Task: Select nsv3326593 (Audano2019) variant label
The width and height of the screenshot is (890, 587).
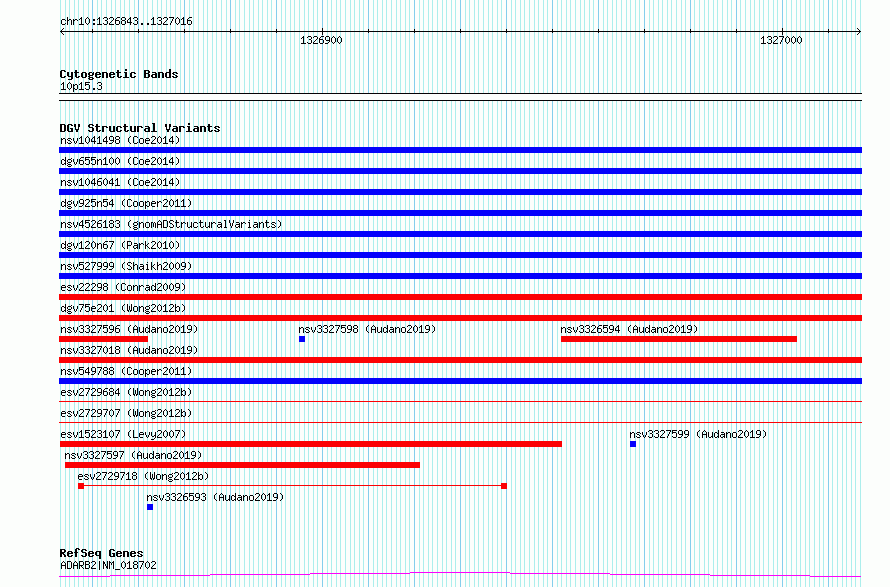Action: (x=215, y=497)
